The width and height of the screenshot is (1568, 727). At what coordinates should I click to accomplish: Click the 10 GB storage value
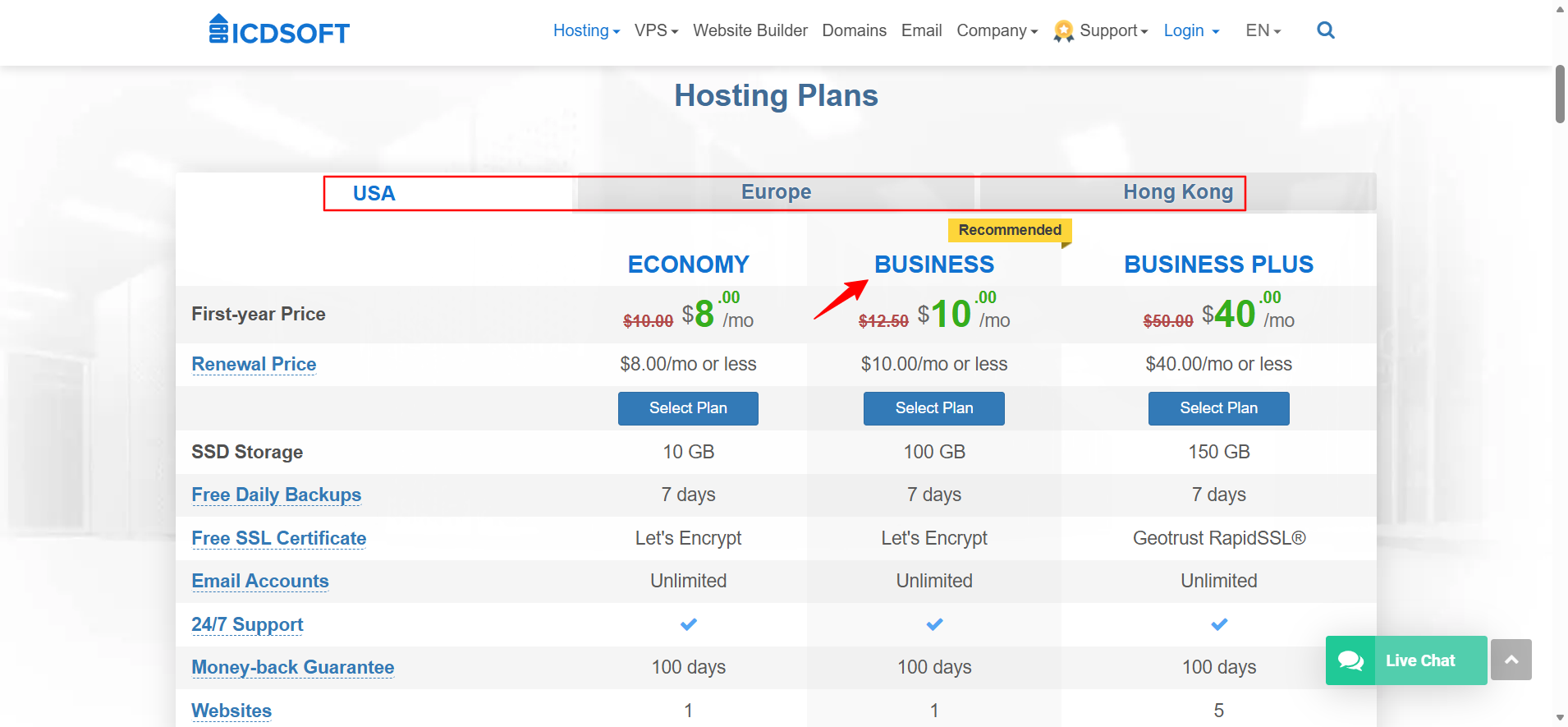pos(688,452)
